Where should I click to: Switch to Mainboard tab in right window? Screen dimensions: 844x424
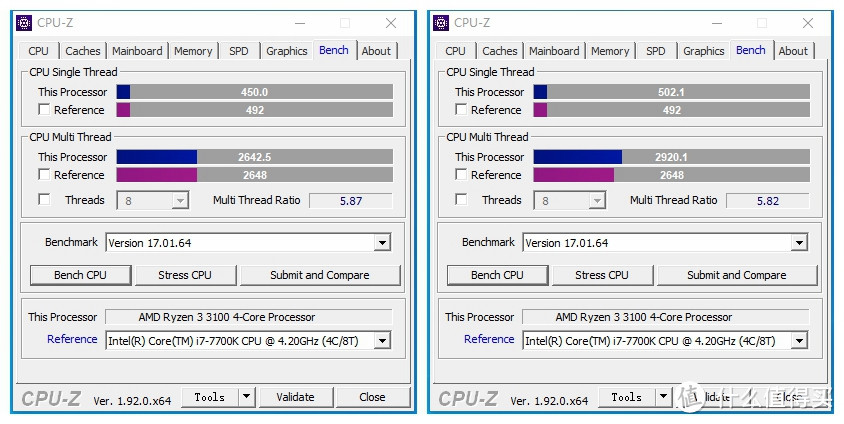tap(554, 51)
